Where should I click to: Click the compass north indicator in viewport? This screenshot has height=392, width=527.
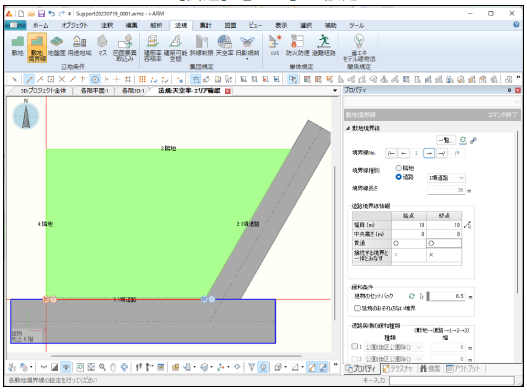point(26,116)
